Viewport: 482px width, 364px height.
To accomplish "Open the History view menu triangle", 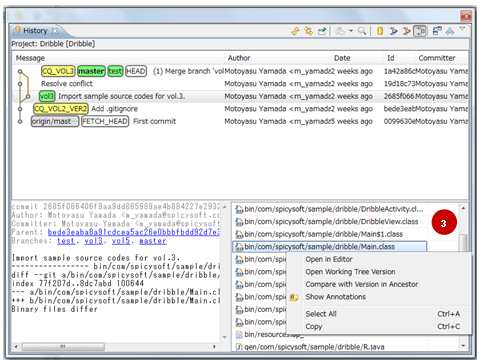I will click(462, 29).
